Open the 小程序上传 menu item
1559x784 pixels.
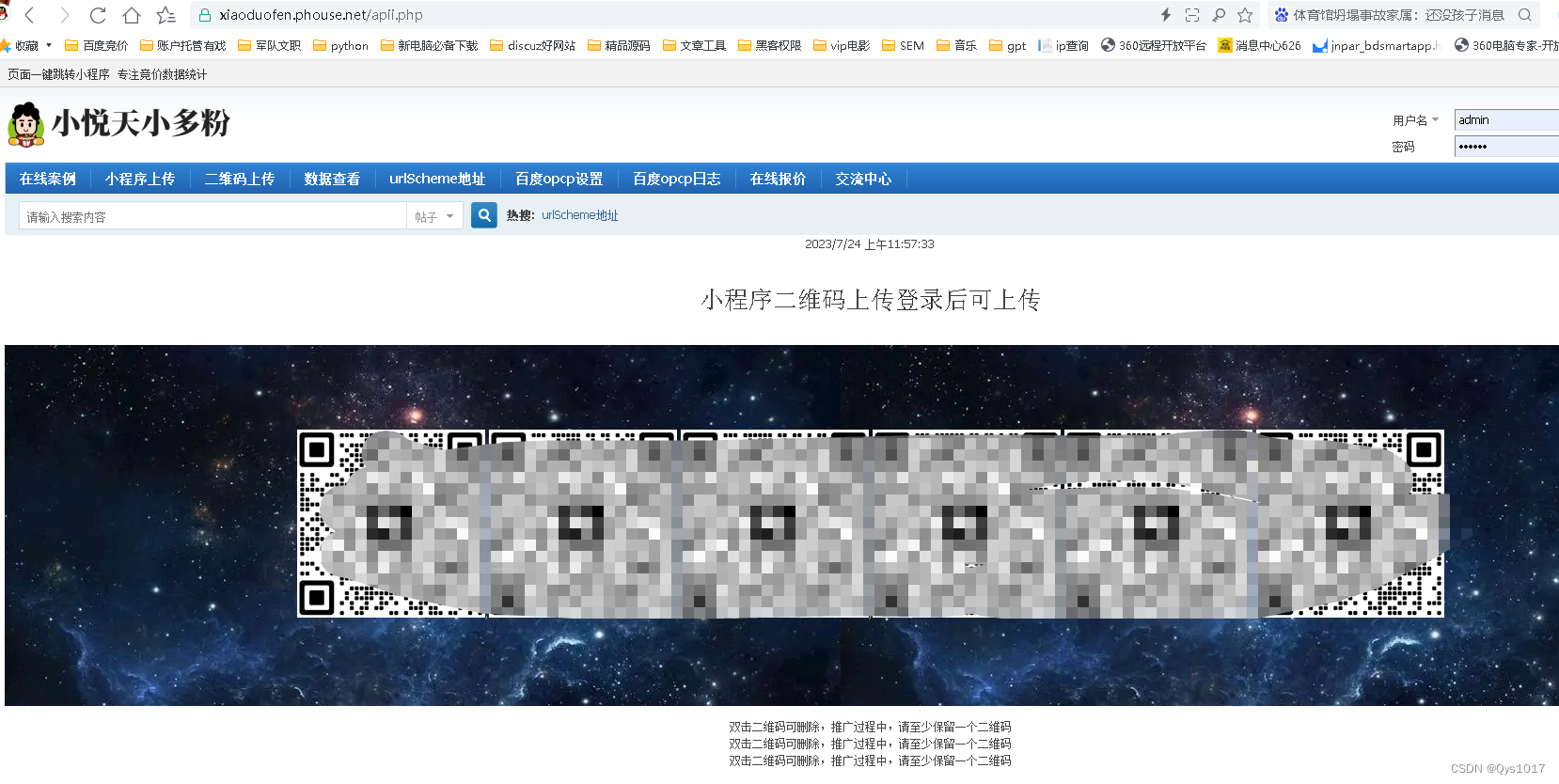[140, 179]
